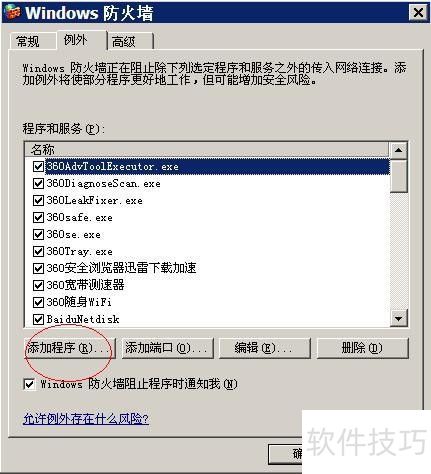This screenshot has width=431, height=474.
Task: Toggle Windows 防火墙阻止程序时通知我 checkbox
Action: pyautogui.click(x=29, y=384)
